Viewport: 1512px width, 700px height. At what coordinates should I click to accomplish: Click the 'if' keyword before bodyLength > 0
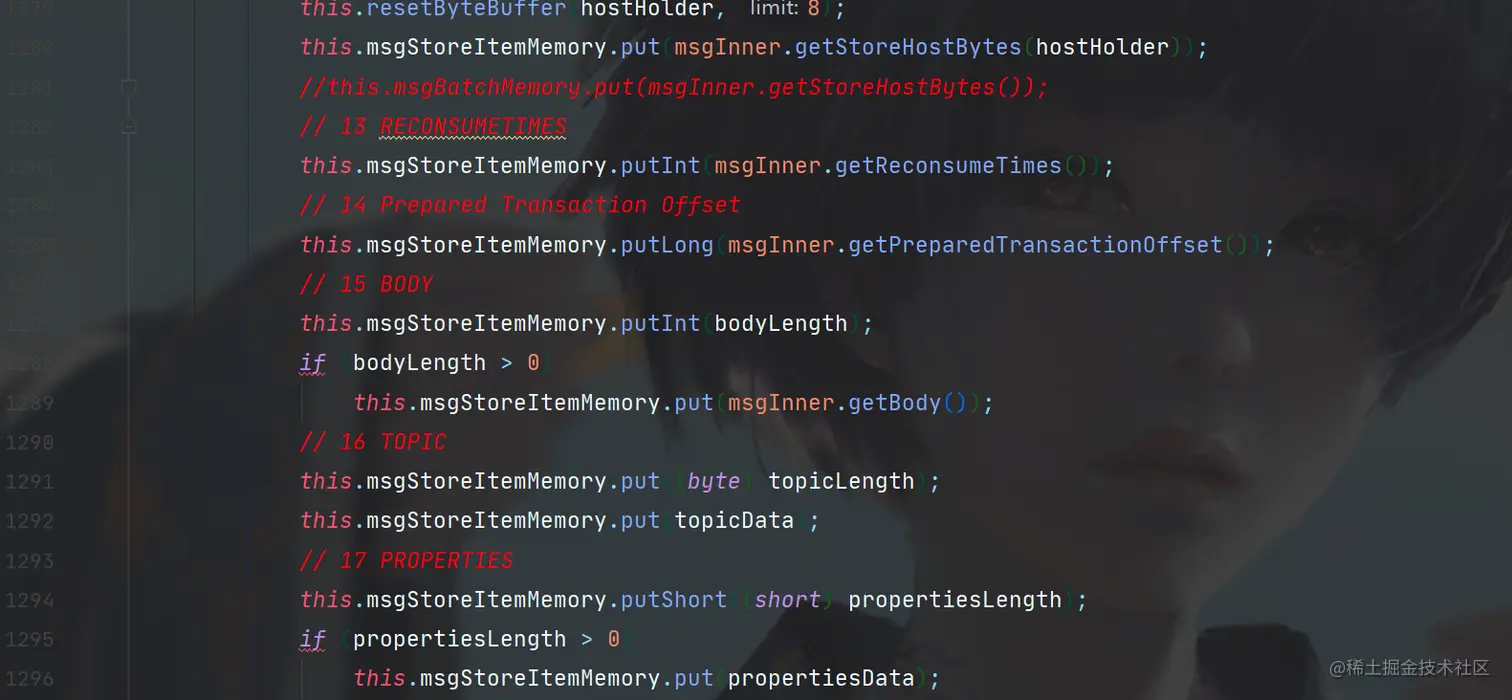tap(313, 363)
